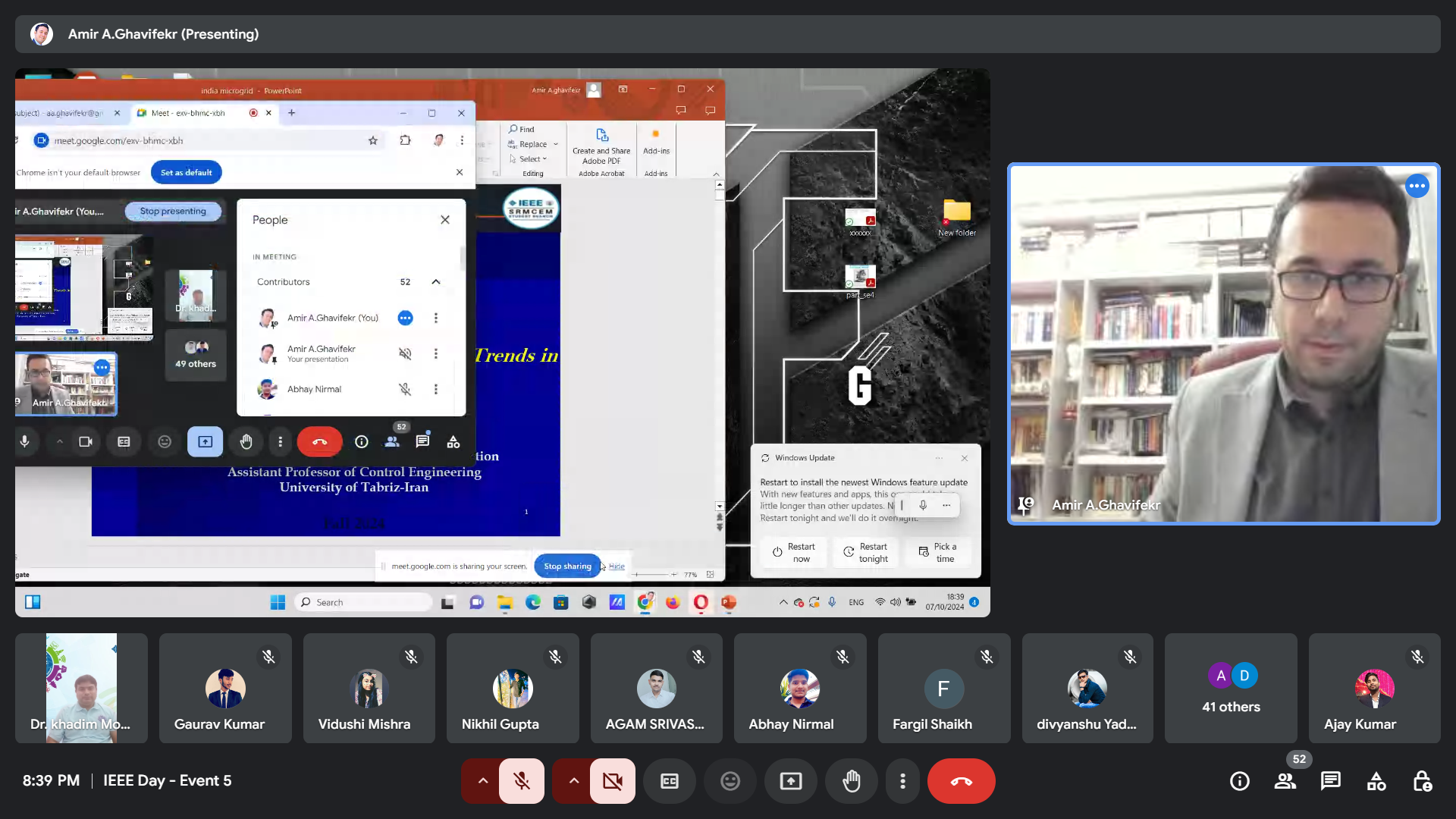Click the 41 others participant tile
Image resolution: width=1456 pixels, height=819 pixels.
[x=1231, y=689]
